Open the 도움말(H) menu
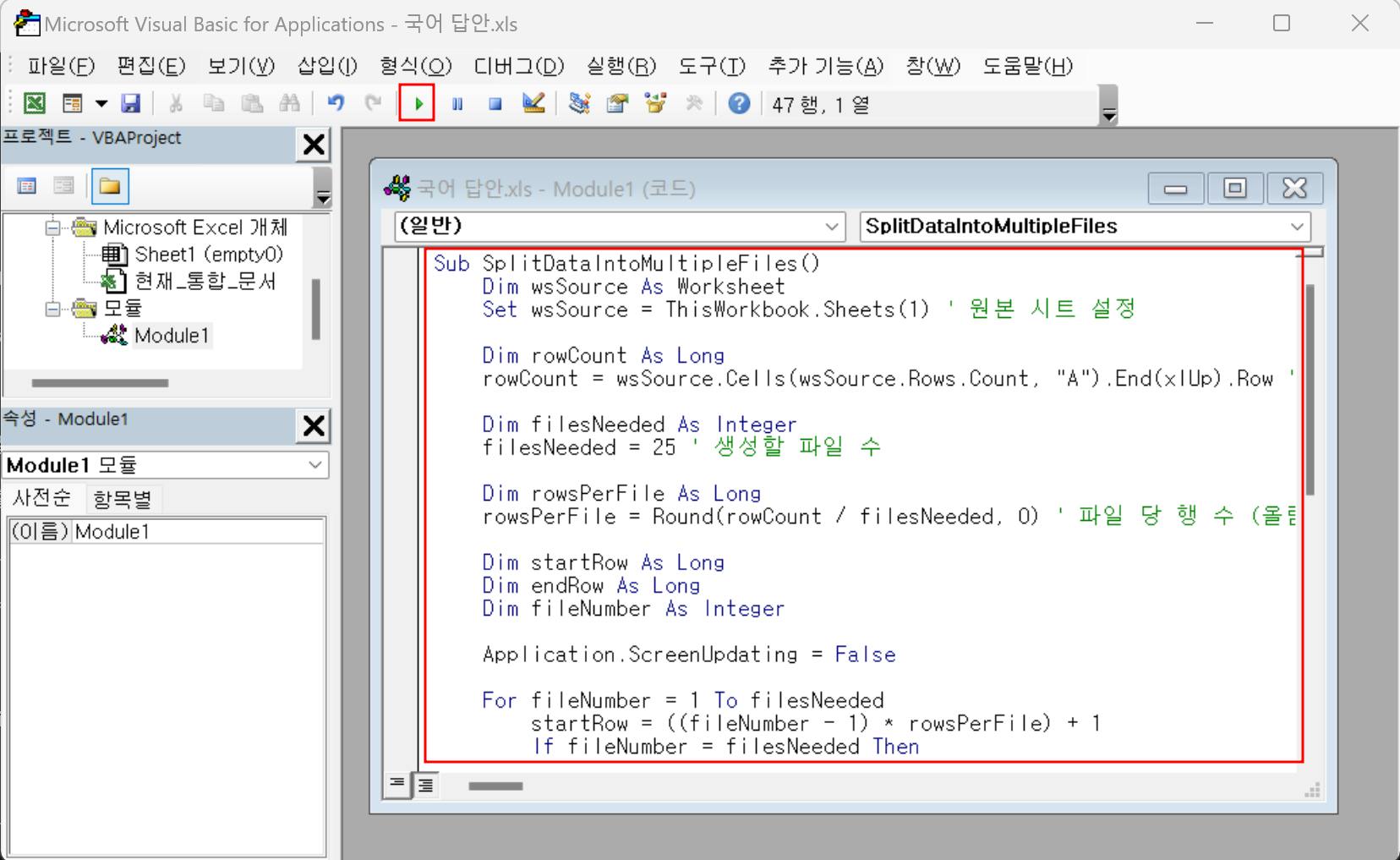Image resolution: width=1400 pixels, height=860 pixels. (1027, 66)
